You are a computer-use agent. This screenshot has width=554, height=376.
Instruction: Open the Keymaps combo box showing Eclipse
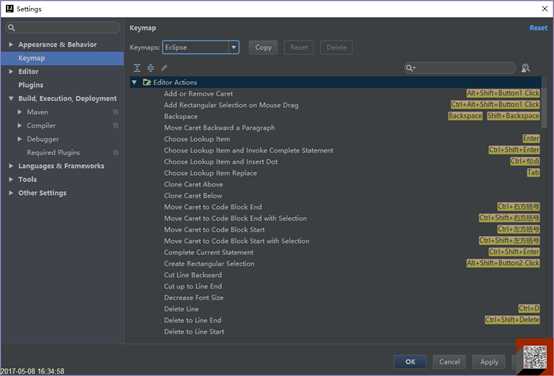click(x=201, y=47)
